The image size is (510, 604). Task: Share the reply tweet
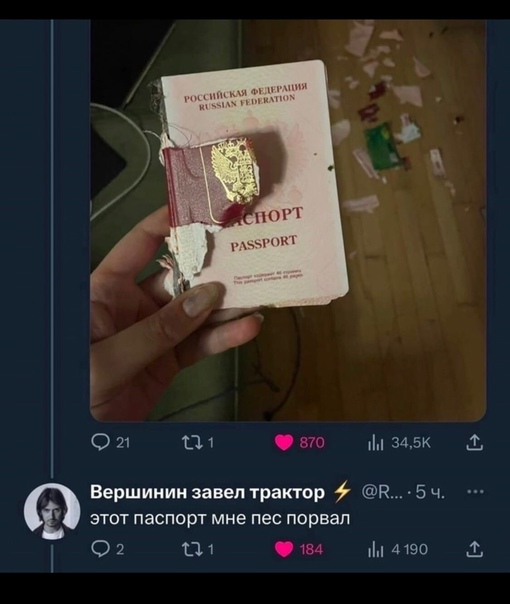pyautogui.click(x=474, y=549)
